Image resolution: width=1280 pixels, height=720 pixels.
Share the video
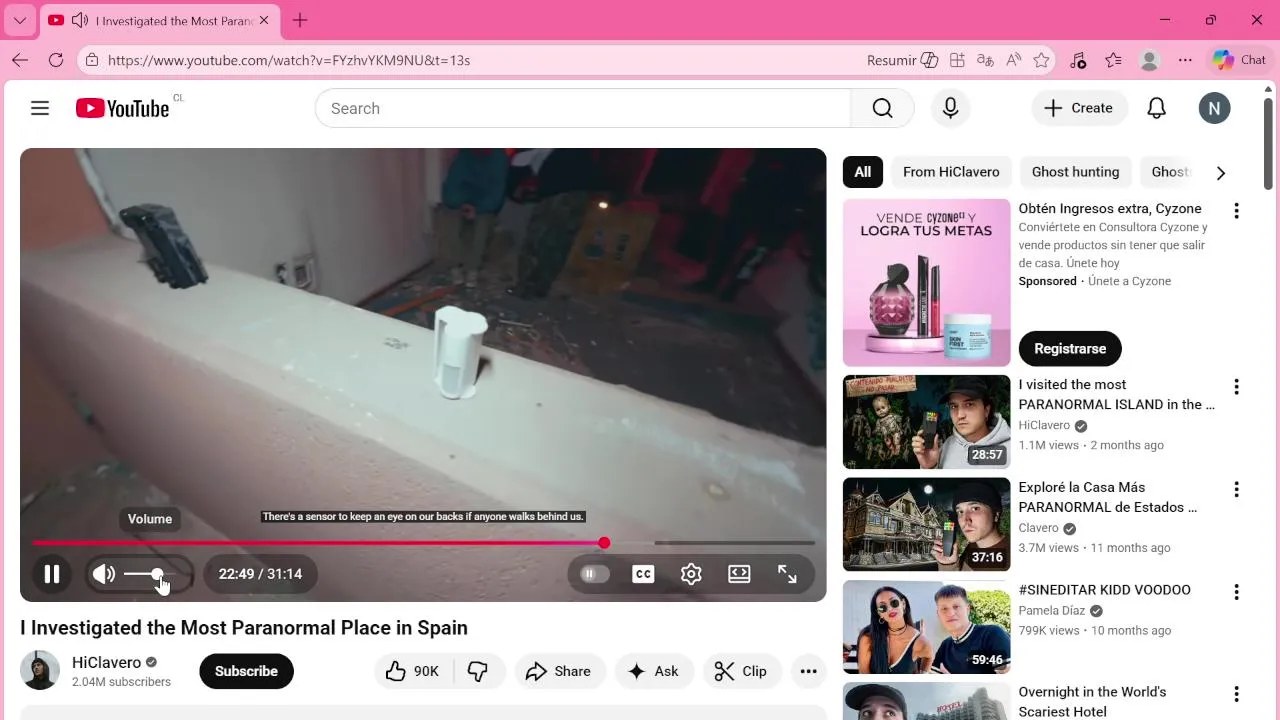click(560, 671)
